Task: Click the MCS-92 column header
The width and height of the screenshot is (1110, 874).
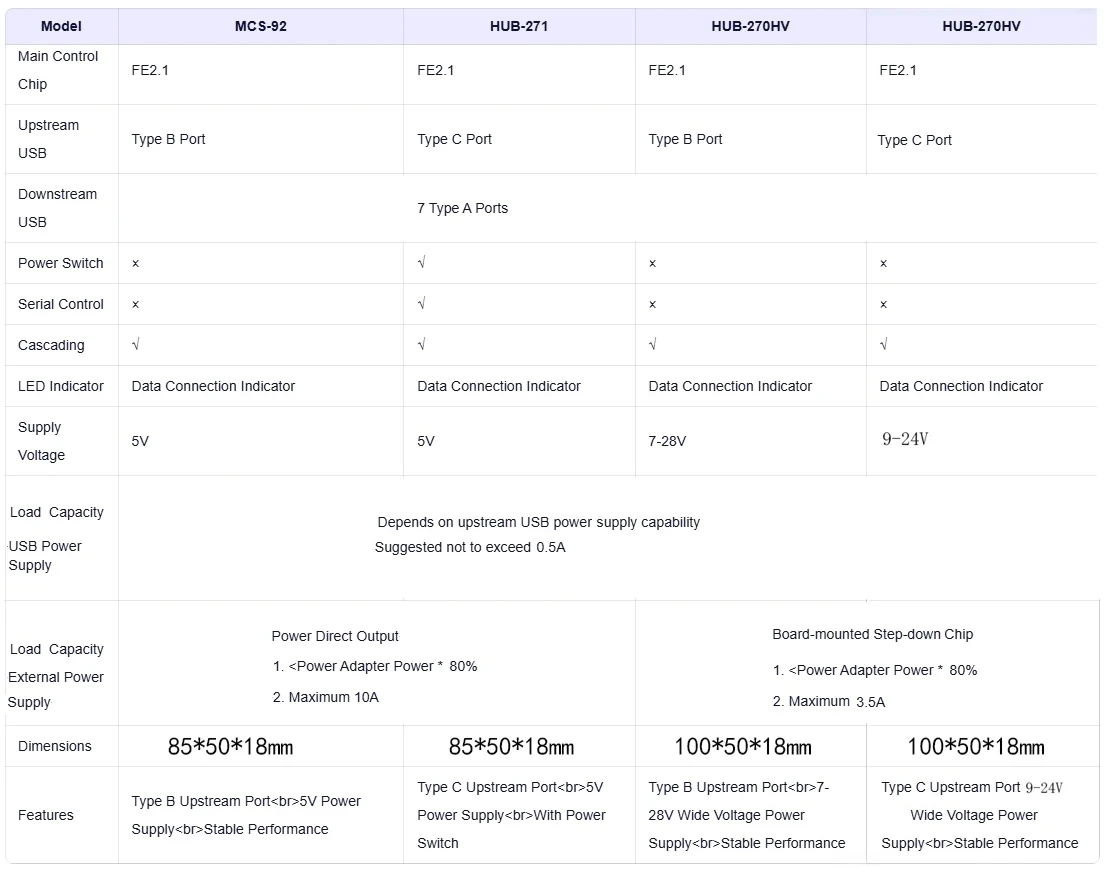Action: (261, 26)
